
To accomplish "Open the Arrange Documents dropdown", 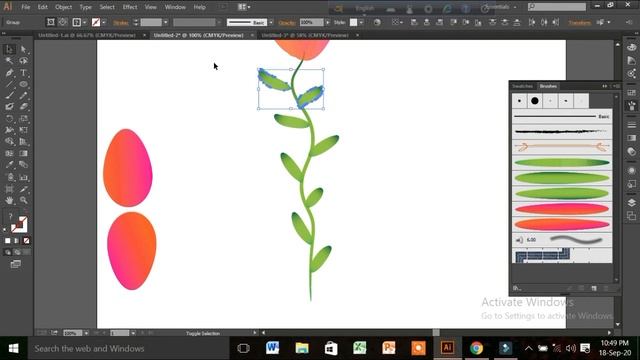I will 244,7.
